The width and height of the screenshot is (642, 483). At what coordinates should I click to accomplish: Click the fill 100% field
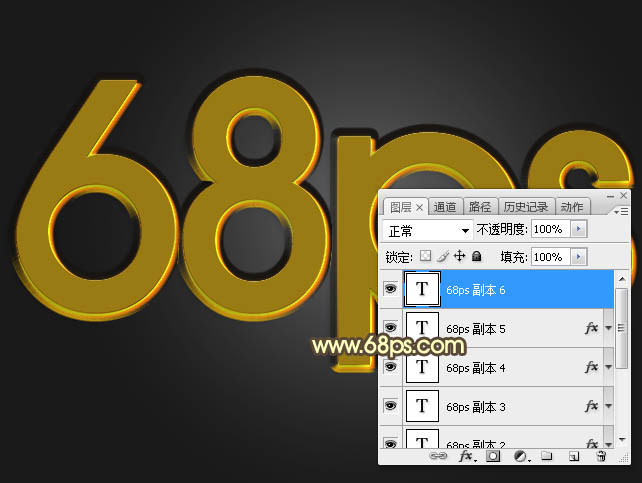551,257
